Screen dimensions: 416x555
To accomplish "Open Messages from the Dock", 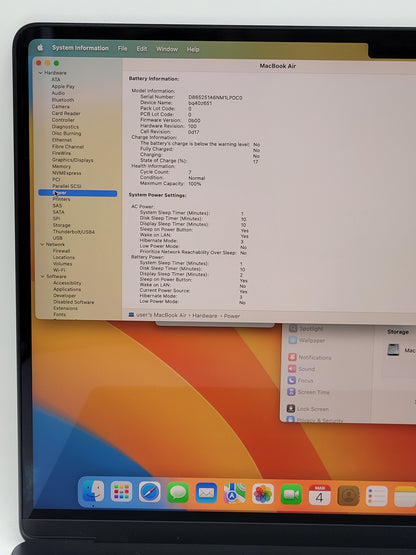I will (x=178, y=492).
